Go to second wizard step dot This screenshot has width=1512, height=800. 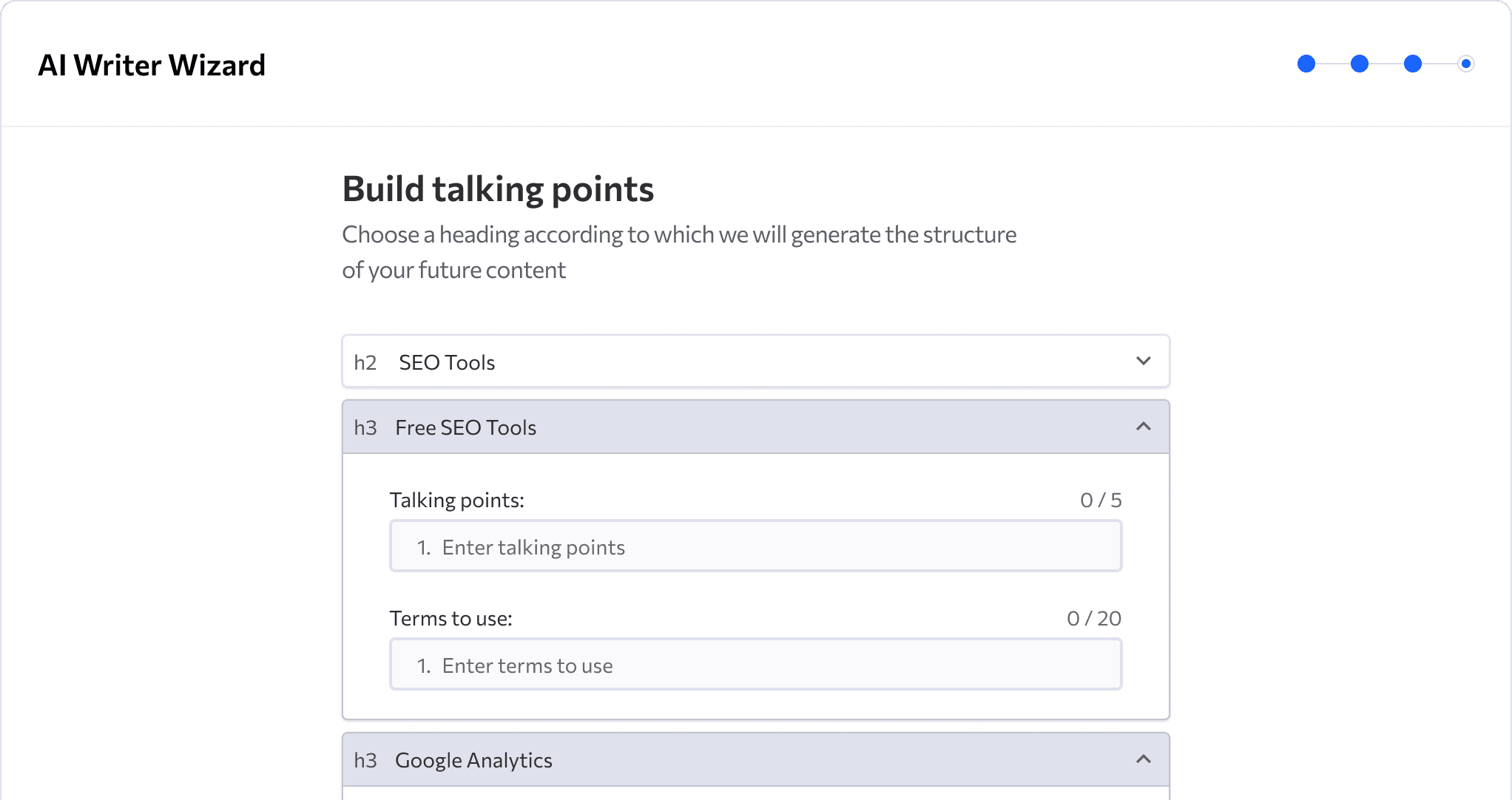[1360, 64]
